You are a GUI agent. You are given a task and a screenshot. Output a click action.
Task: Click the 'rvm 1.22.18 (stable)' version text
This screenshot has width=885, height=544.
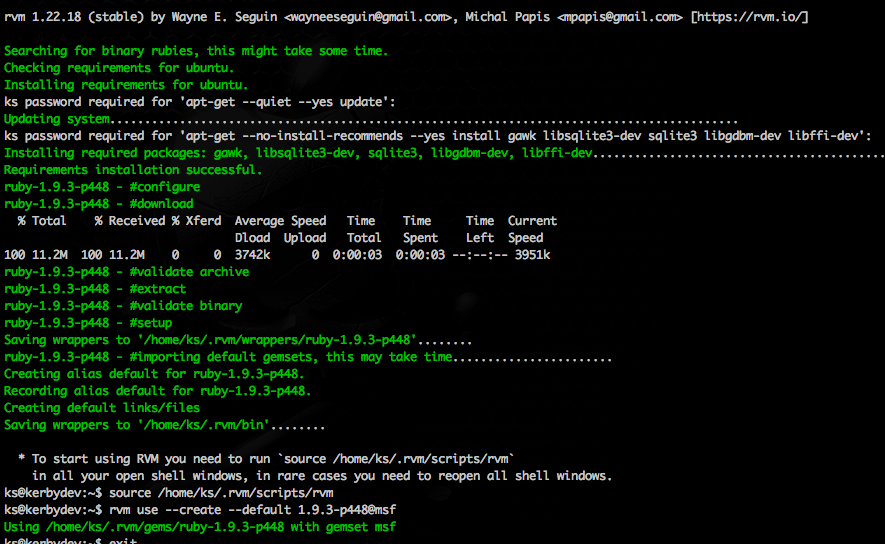(x=73, y=17)
